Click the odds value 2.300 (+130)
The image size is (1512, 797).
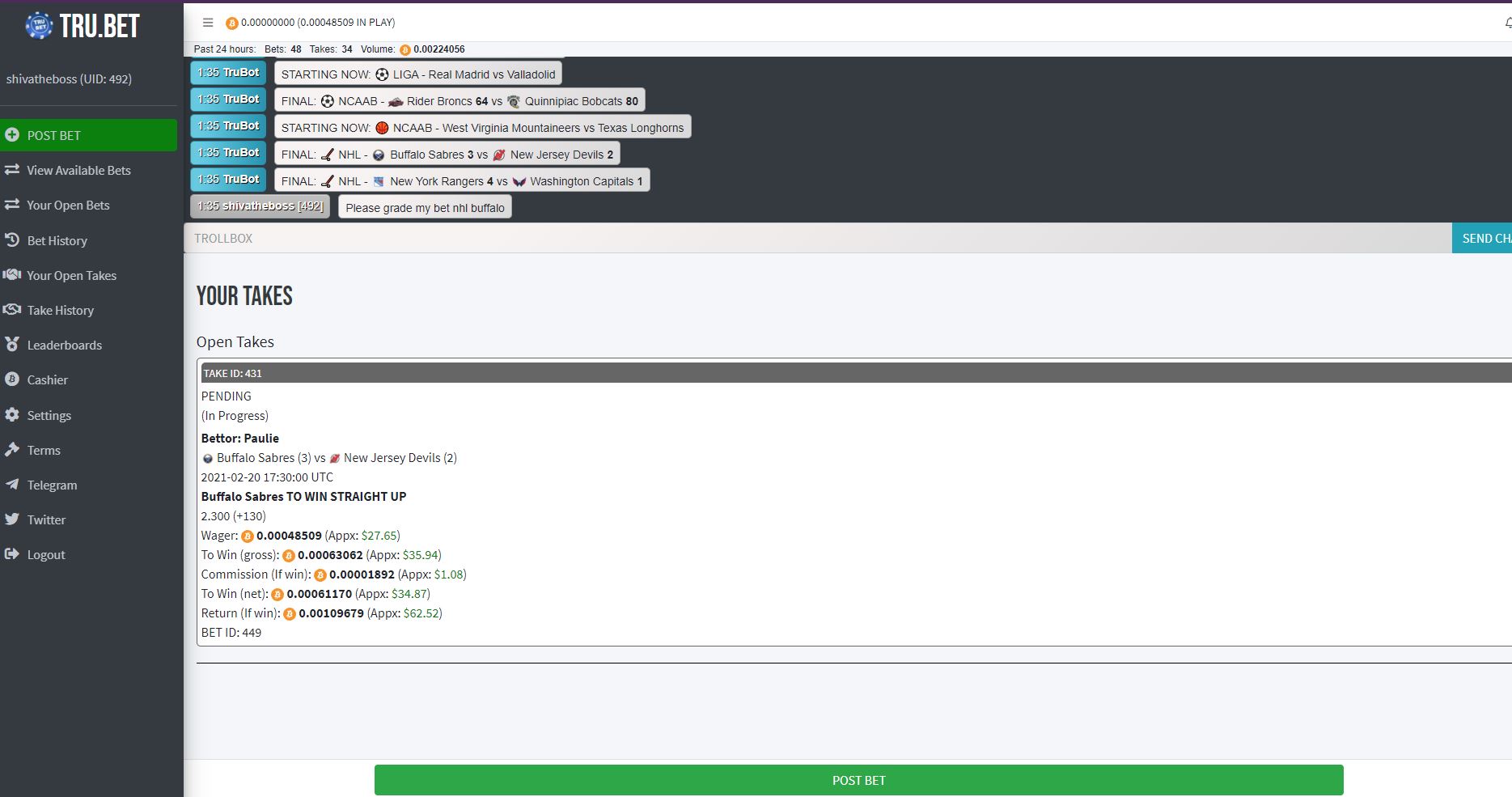234,516
